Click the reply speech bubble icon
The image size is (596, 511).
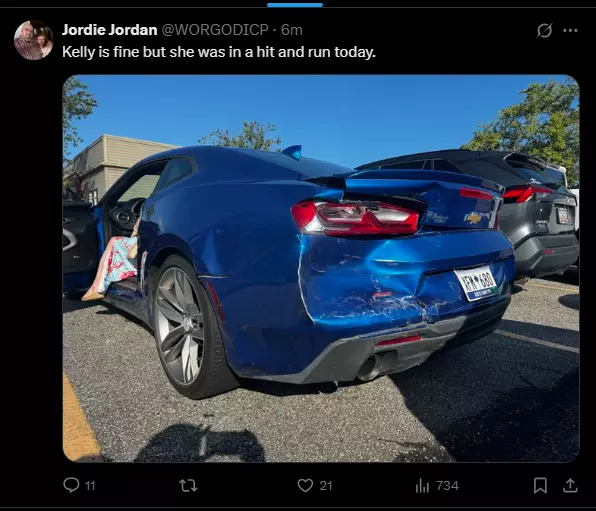coord(71,485)
